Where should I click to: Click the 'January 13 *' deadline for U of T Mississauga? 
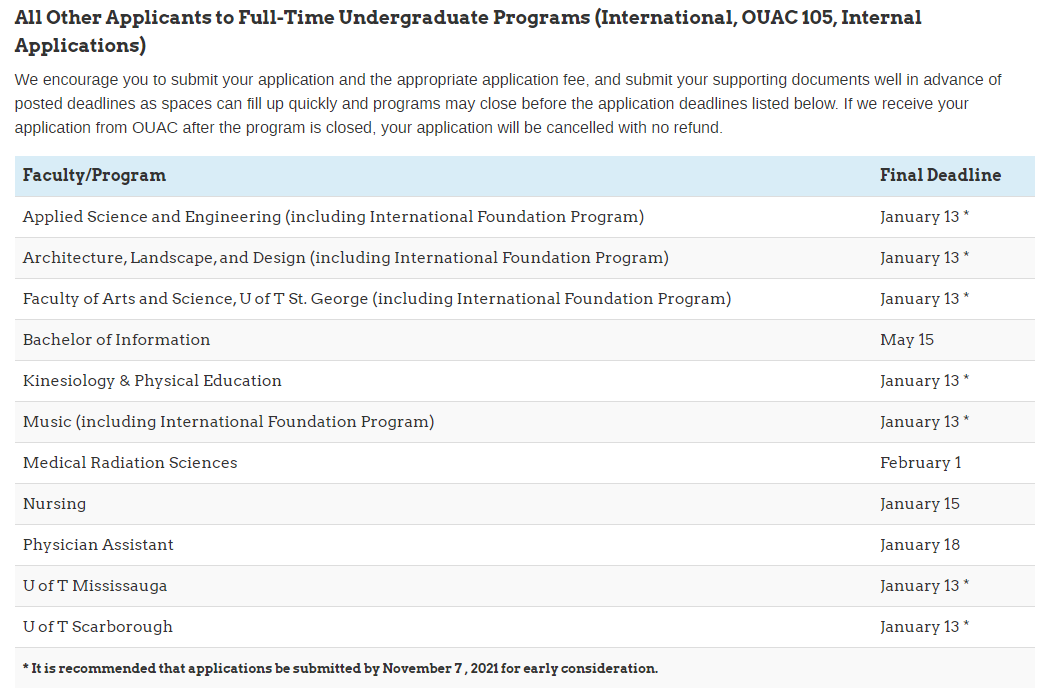tap(924, 586)
